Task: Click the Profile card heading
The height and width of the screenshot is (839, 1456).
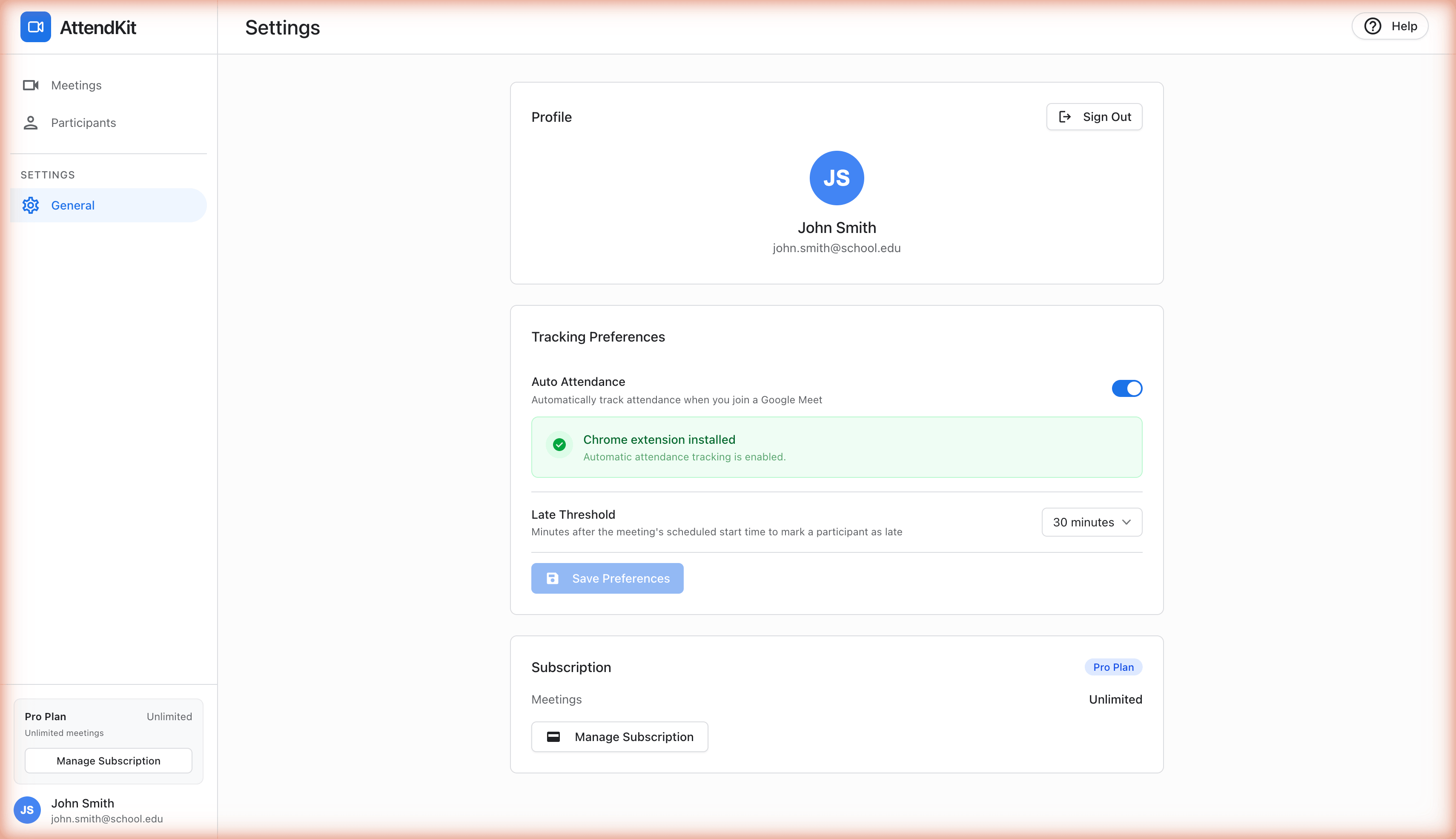Action: (551, 117)
